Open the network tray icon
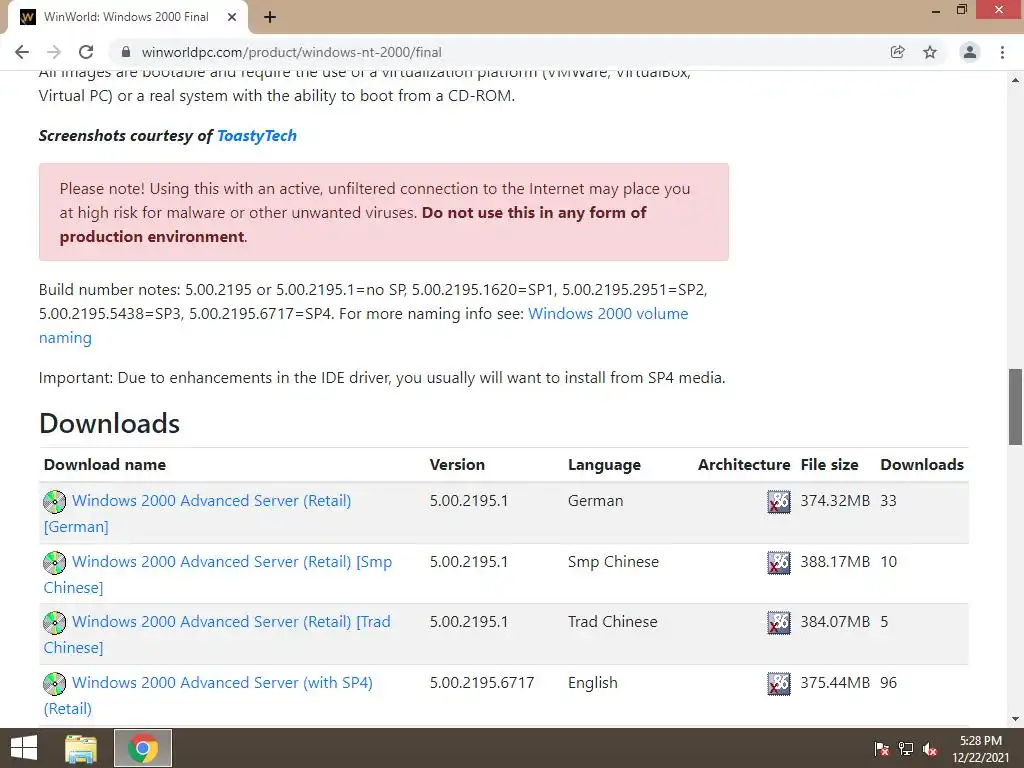This screenshot has height=768, width=1024. click(906, 748)
